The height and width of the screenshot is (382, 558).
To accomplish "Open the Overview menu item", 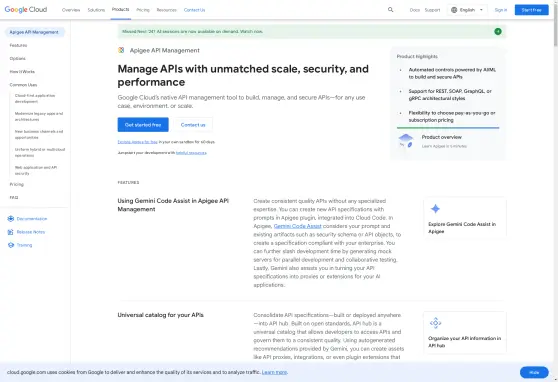I will (x=71, y=10).
